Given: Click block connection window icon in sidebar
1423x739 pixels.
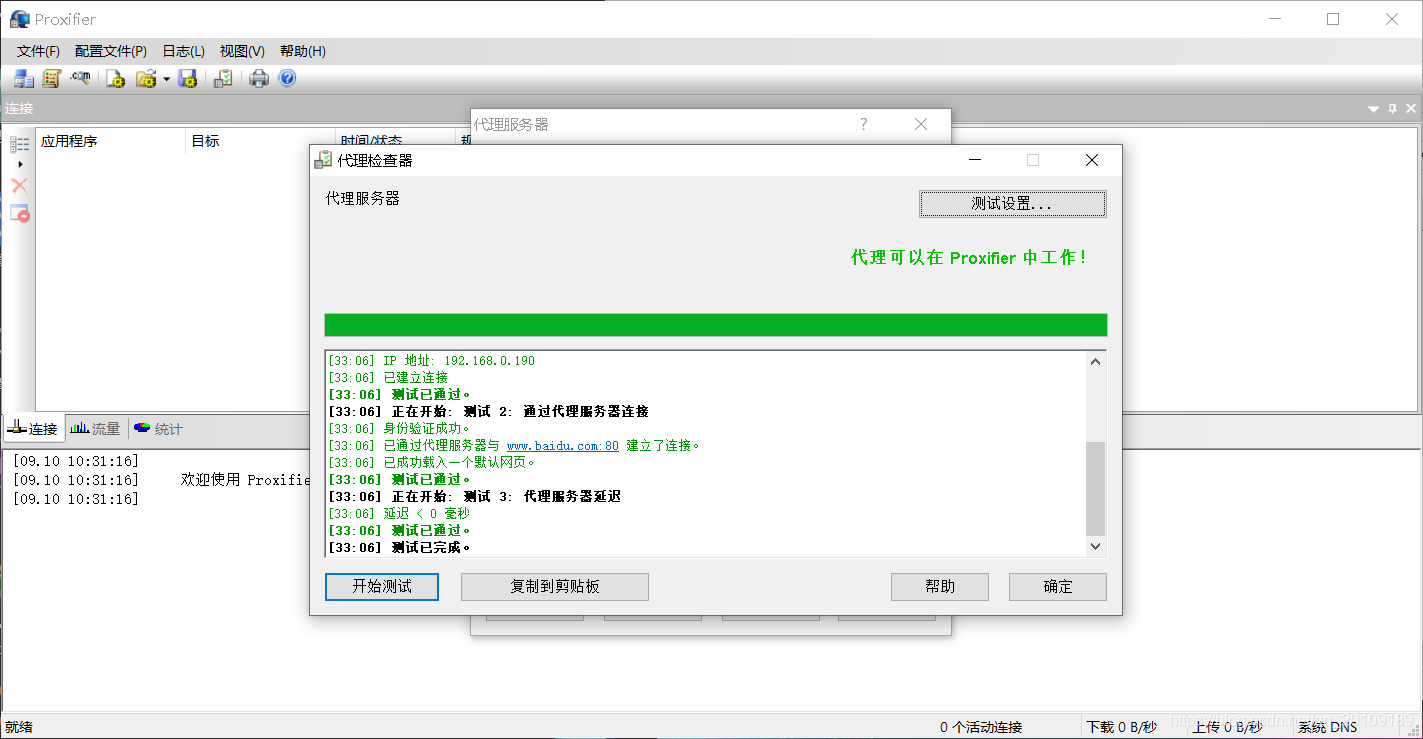Looking at the screenshot, I should coord(19,213).
